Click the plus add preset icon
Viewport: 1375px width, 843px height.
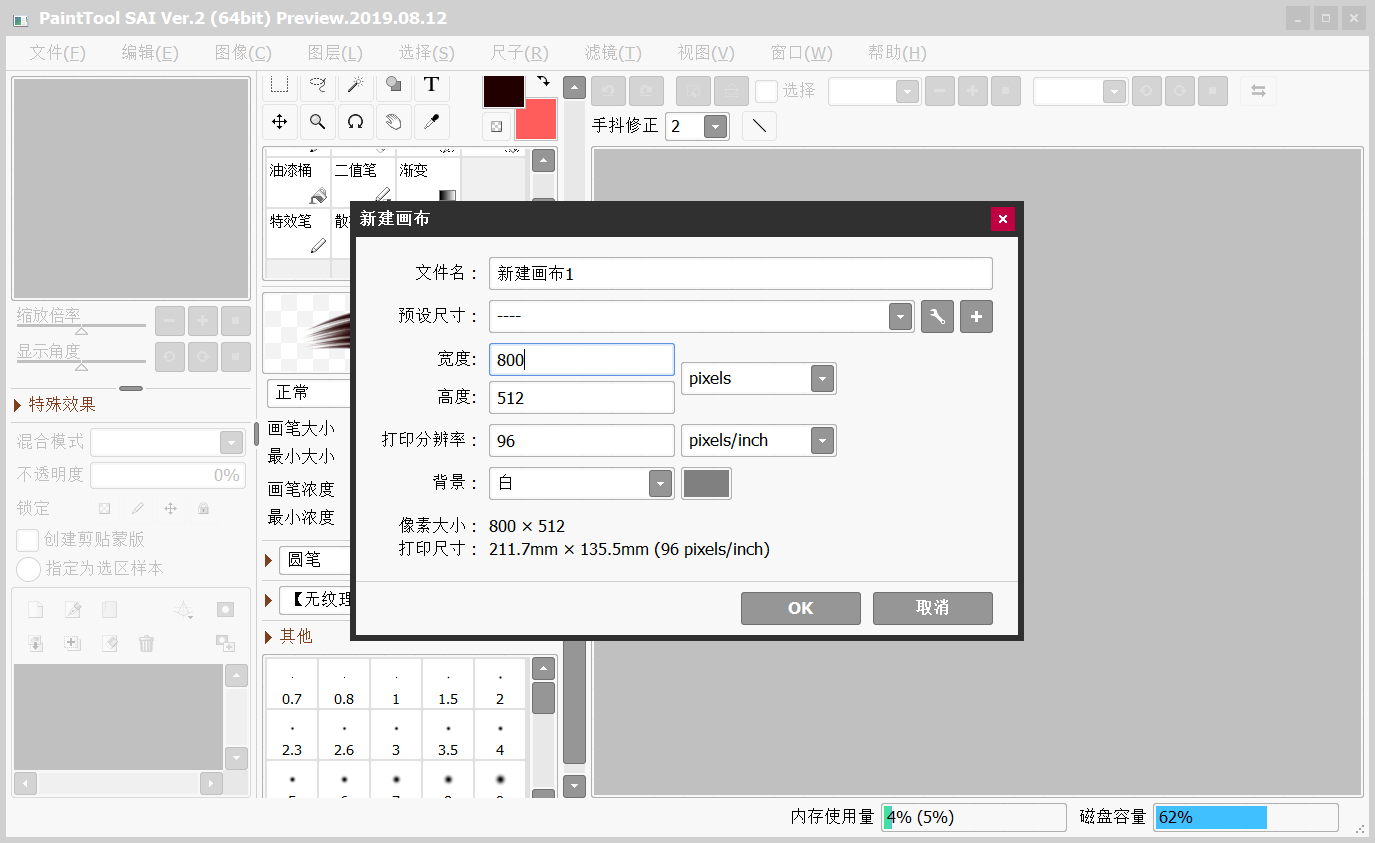(977, 317)
